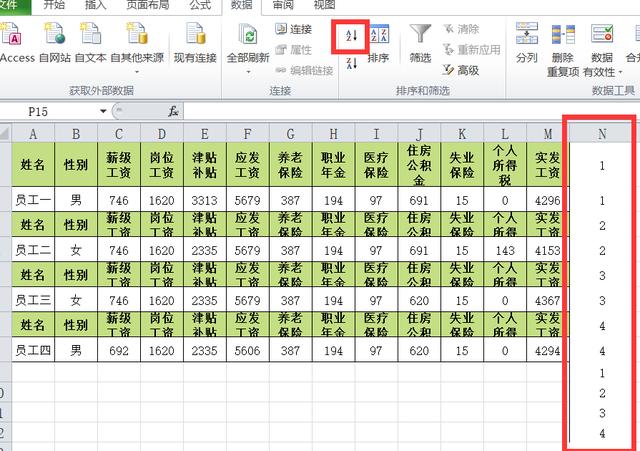This screenshot has width=640, height=451.
Task: Select the cell 员工二
Action: 33,250
